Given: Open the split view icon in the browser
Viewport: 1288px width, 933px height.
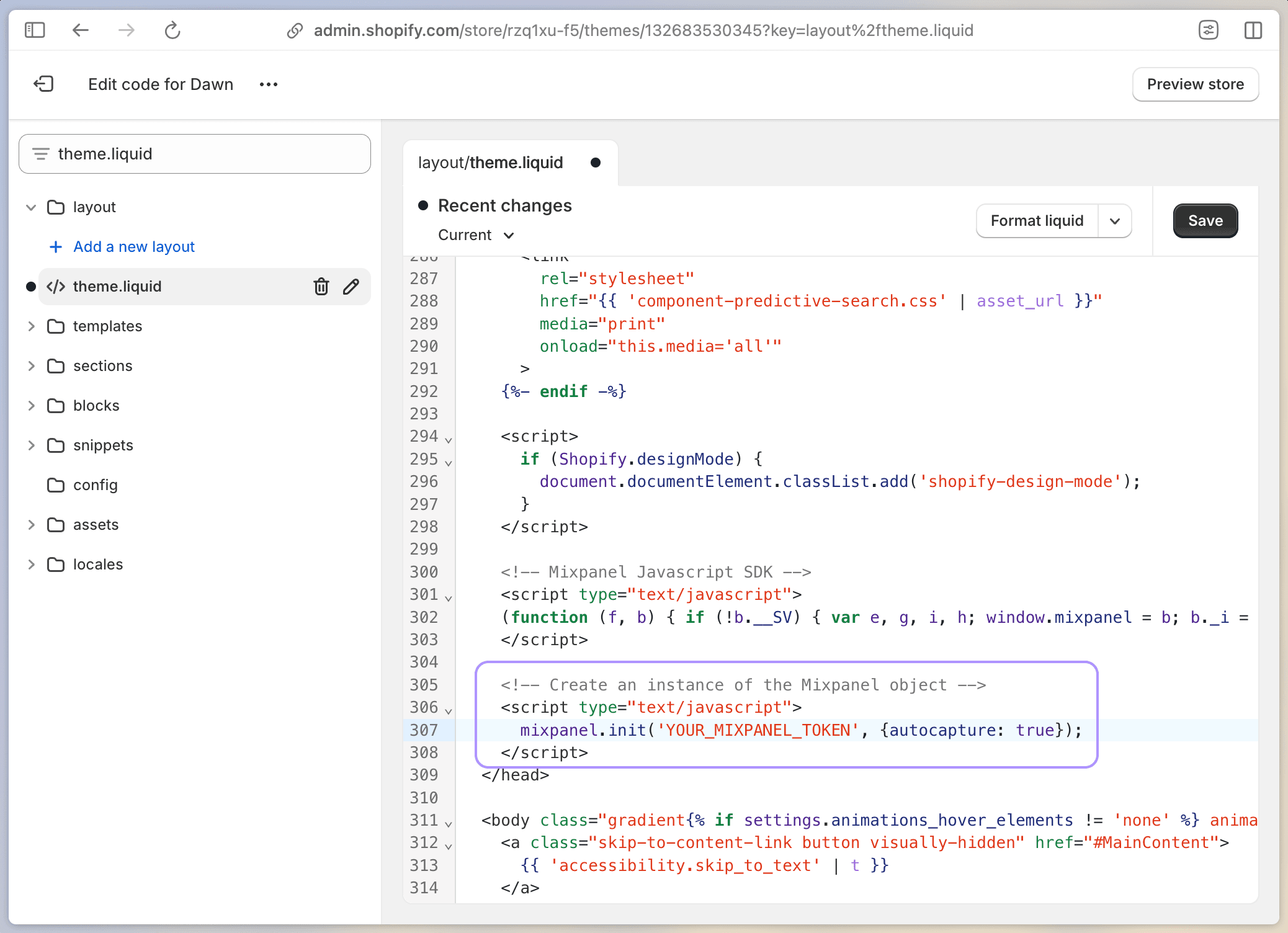Looking at the screenshot, I should point(1253,30).
